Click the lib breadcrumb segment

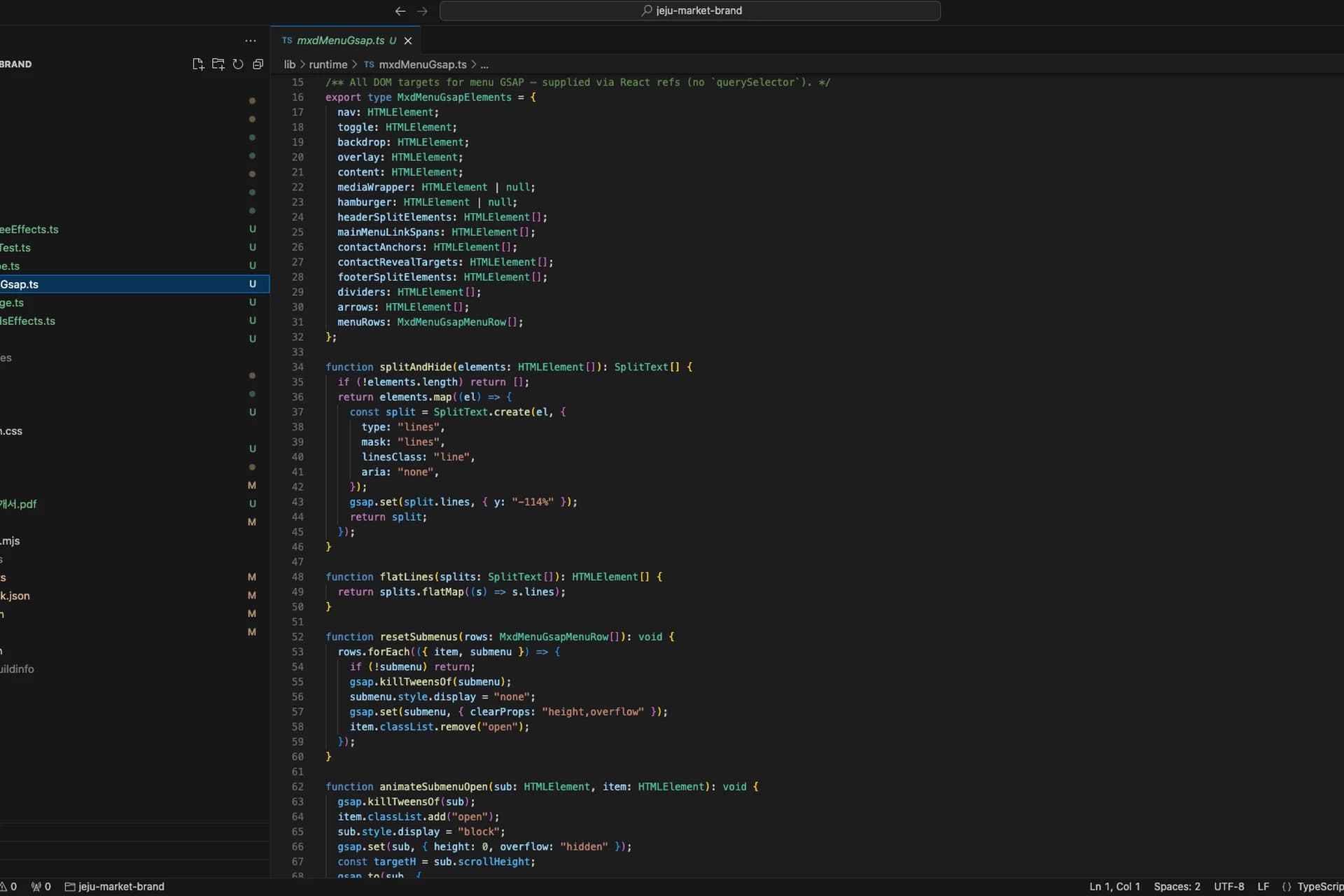click(x=289, y=64)
